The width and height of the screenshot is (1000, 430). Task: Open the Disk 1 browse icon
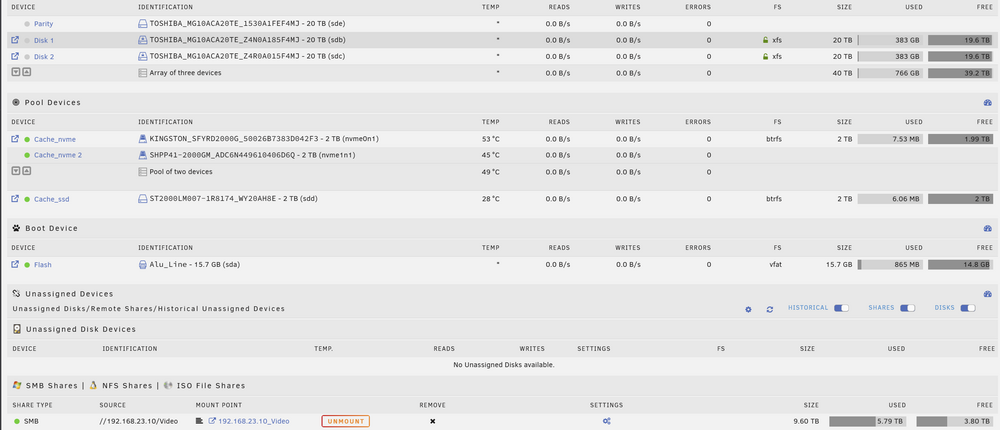[x=15, y=40]
